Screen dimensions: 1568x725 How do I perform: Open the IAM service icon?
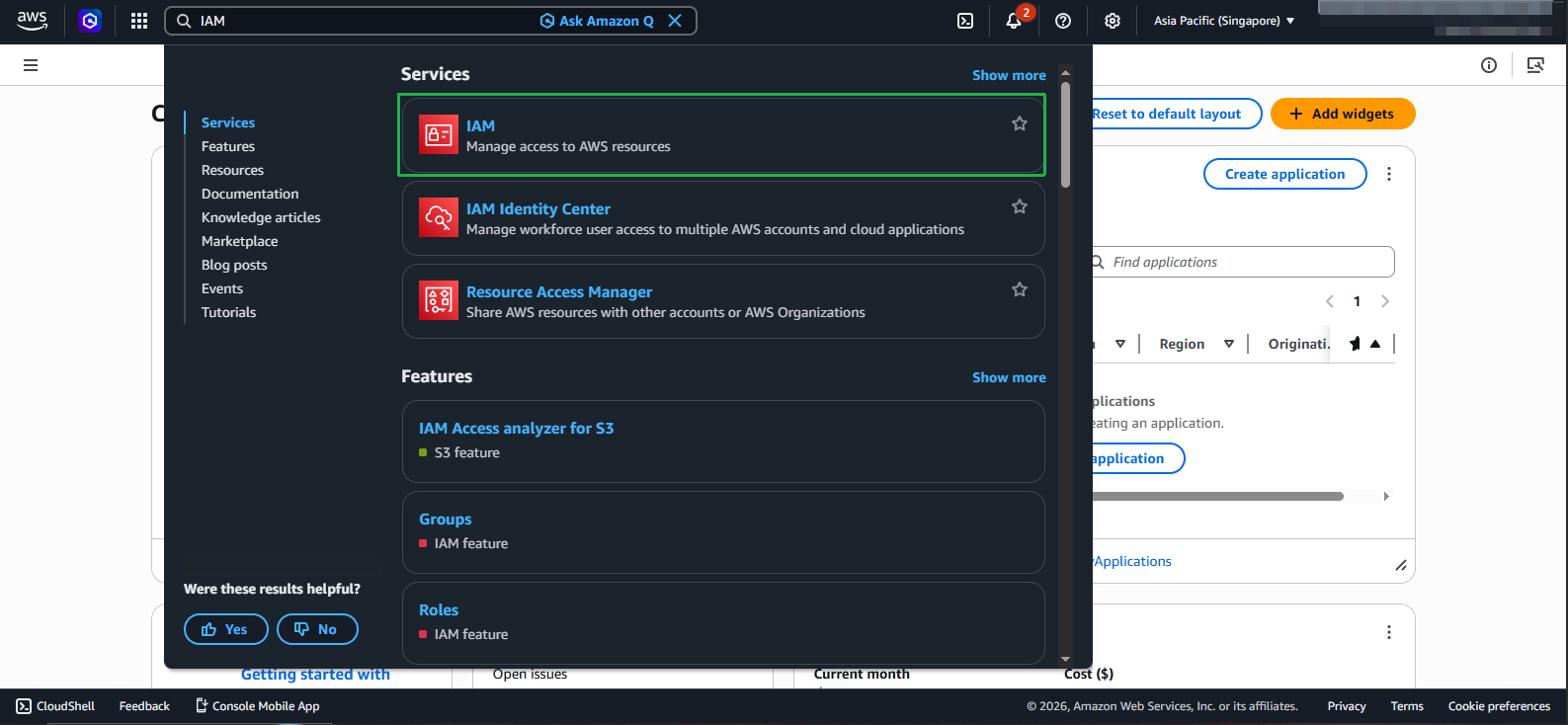pyautogui.click(x=439, y=135)
